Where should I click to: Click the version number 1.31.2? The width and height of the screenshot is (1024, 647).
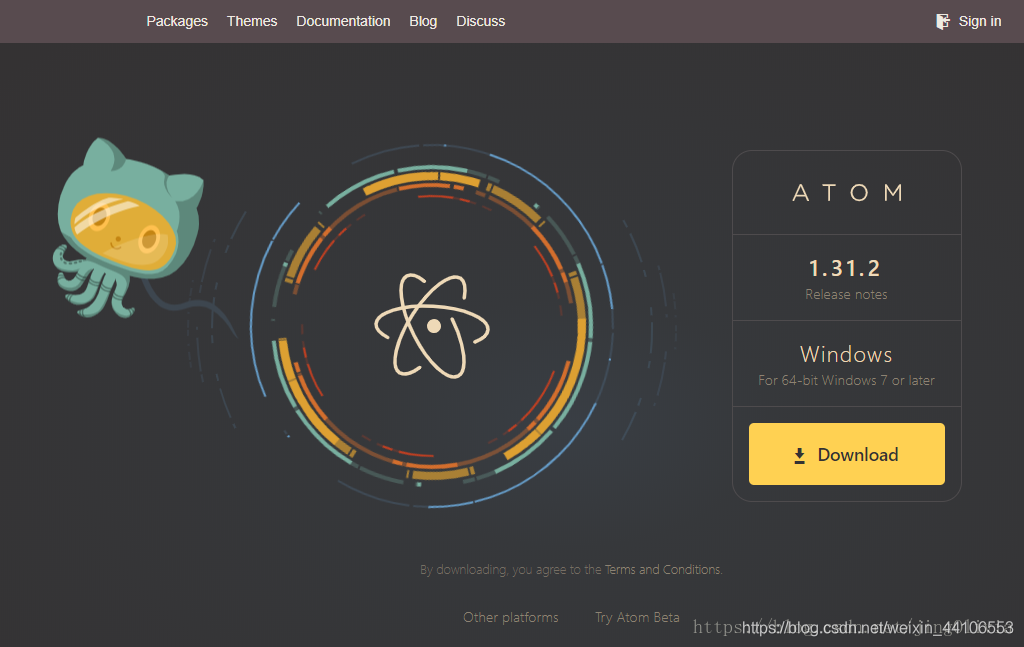(844, 268)
